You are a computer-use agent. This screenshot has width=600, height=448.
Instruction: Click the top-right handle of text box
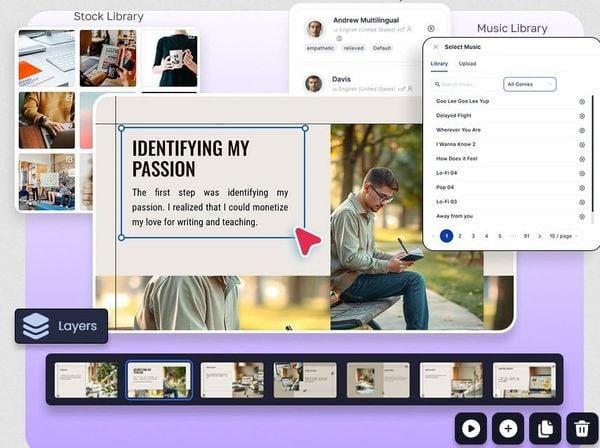(305, 128)
